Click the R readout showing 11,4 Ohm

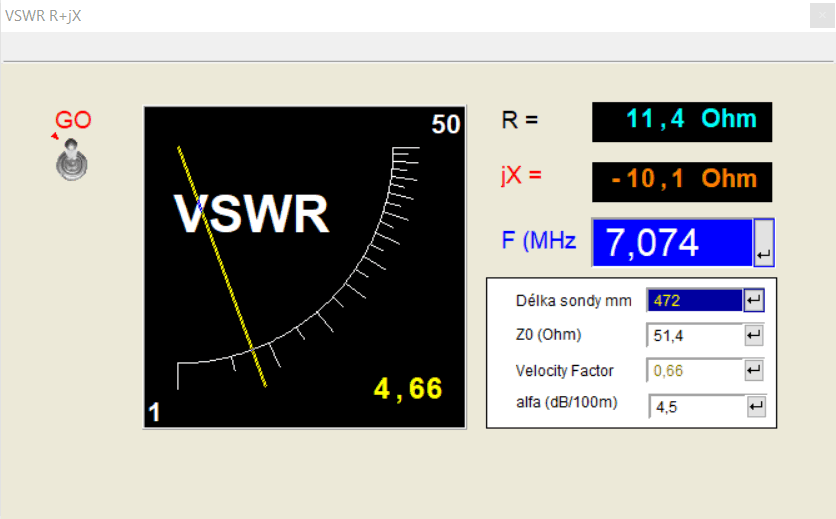682,121
